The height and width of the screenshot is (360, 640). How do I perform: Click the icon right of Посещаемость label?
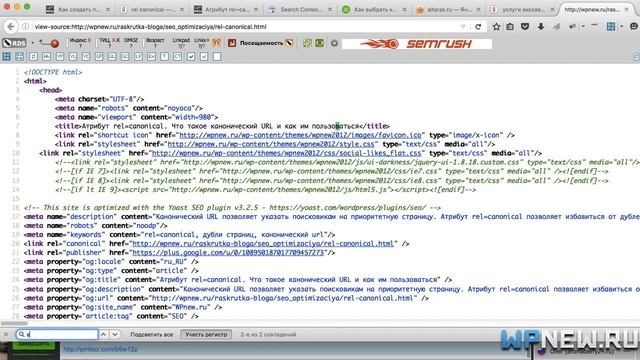[x=289, y=43]
